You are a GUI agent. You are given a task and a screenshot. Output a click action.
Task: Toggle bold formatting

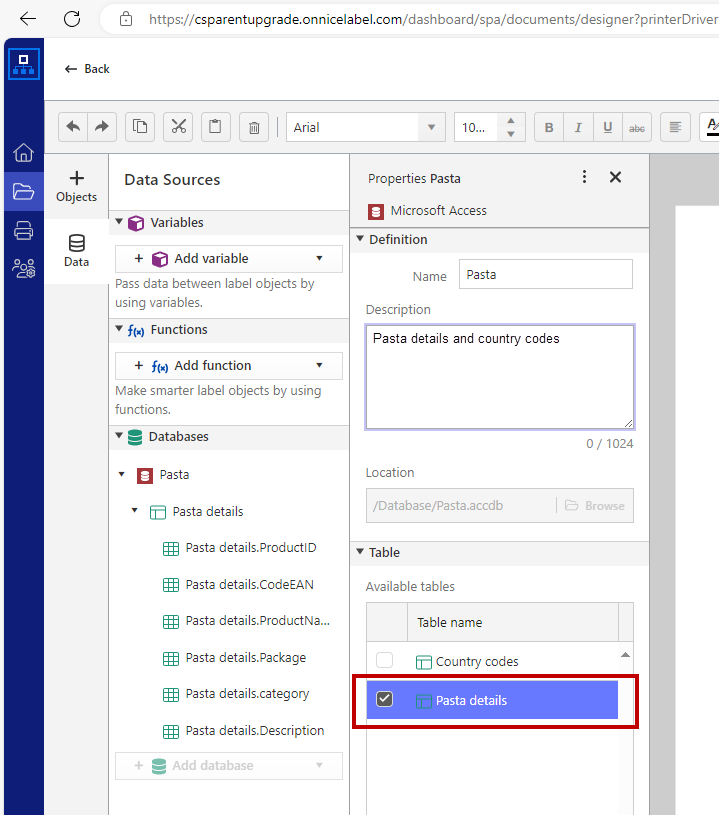[x=548, y=127]
